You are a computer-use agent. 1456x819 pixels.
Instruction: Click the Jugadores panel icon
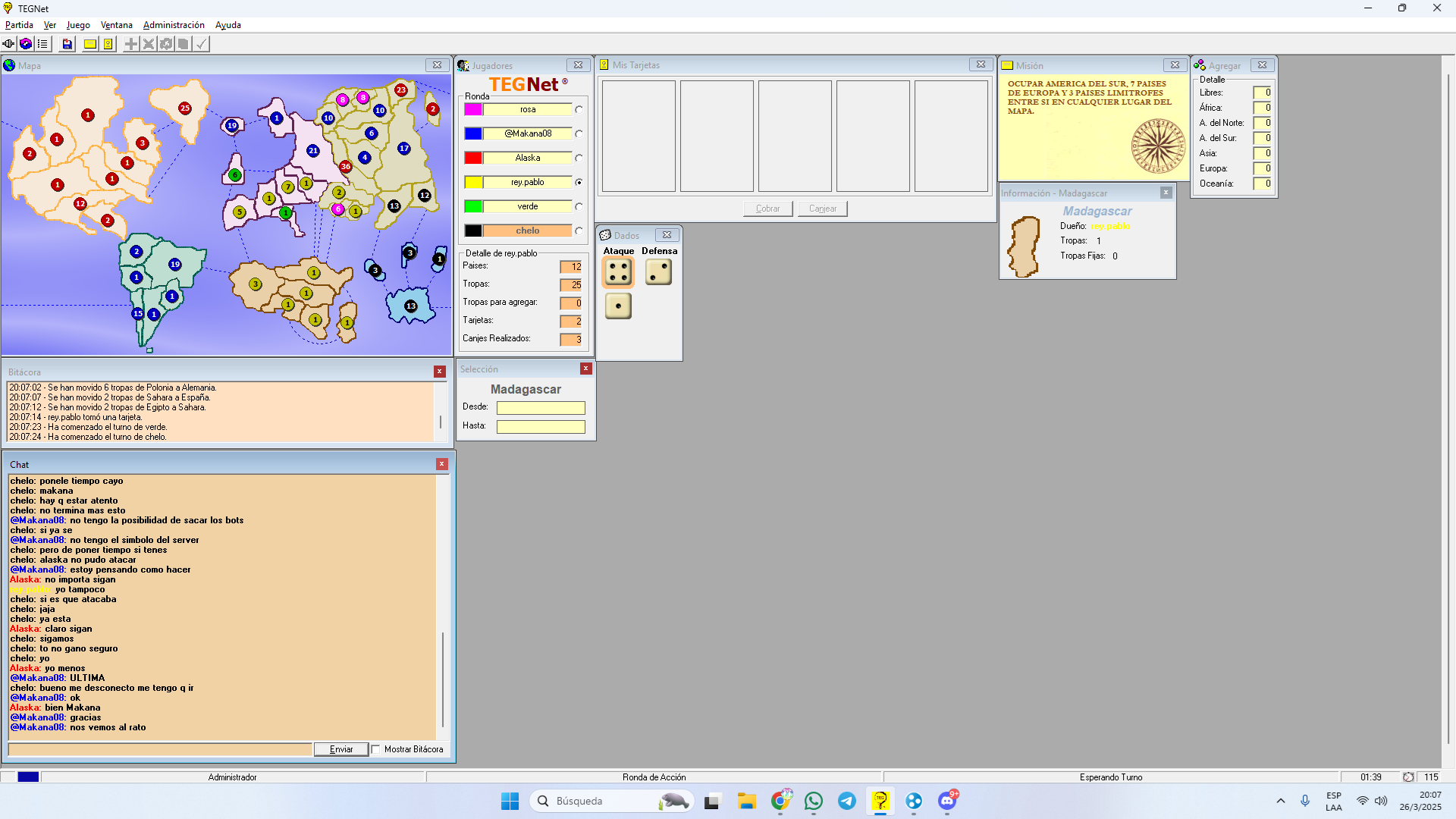[x=463, y=66]
